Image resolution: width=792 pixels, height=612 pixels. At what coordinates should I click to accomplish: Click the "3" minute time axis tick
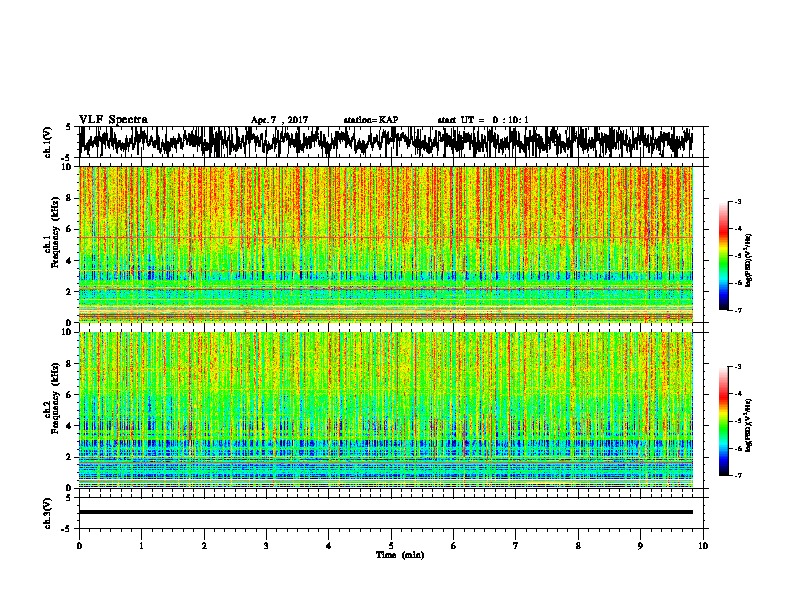pos(266,546)
